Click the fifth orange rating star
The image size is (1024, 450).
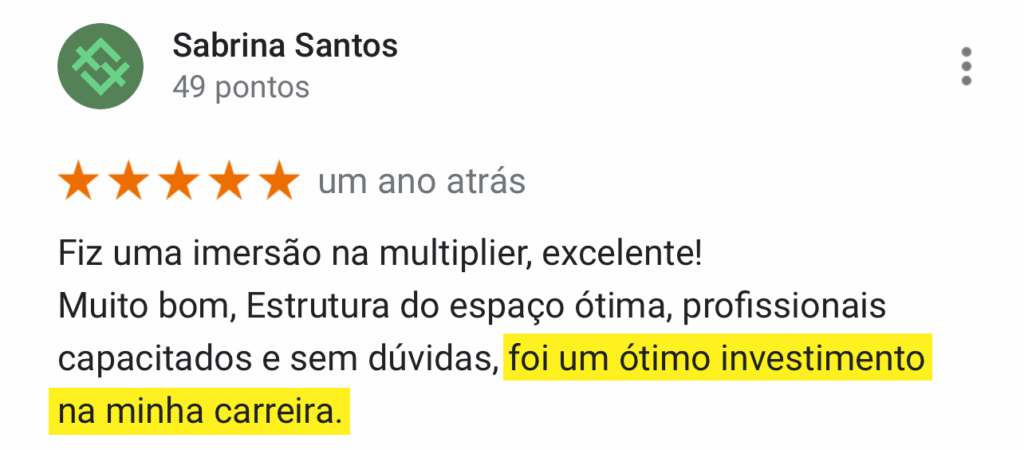click(280, 182)
